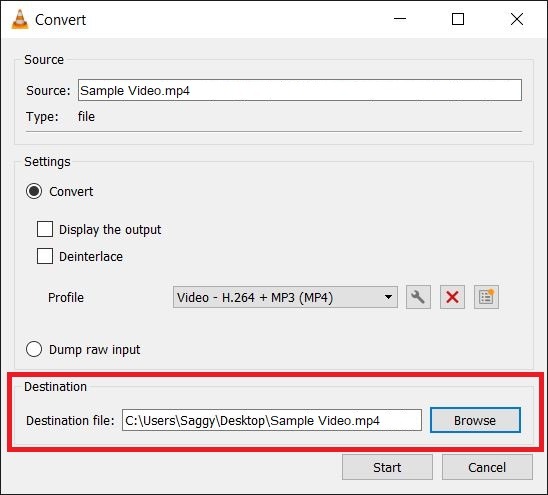Click Browse to choose destination file
The height and width of the screenshot is (495, 548).
(475, 420)
